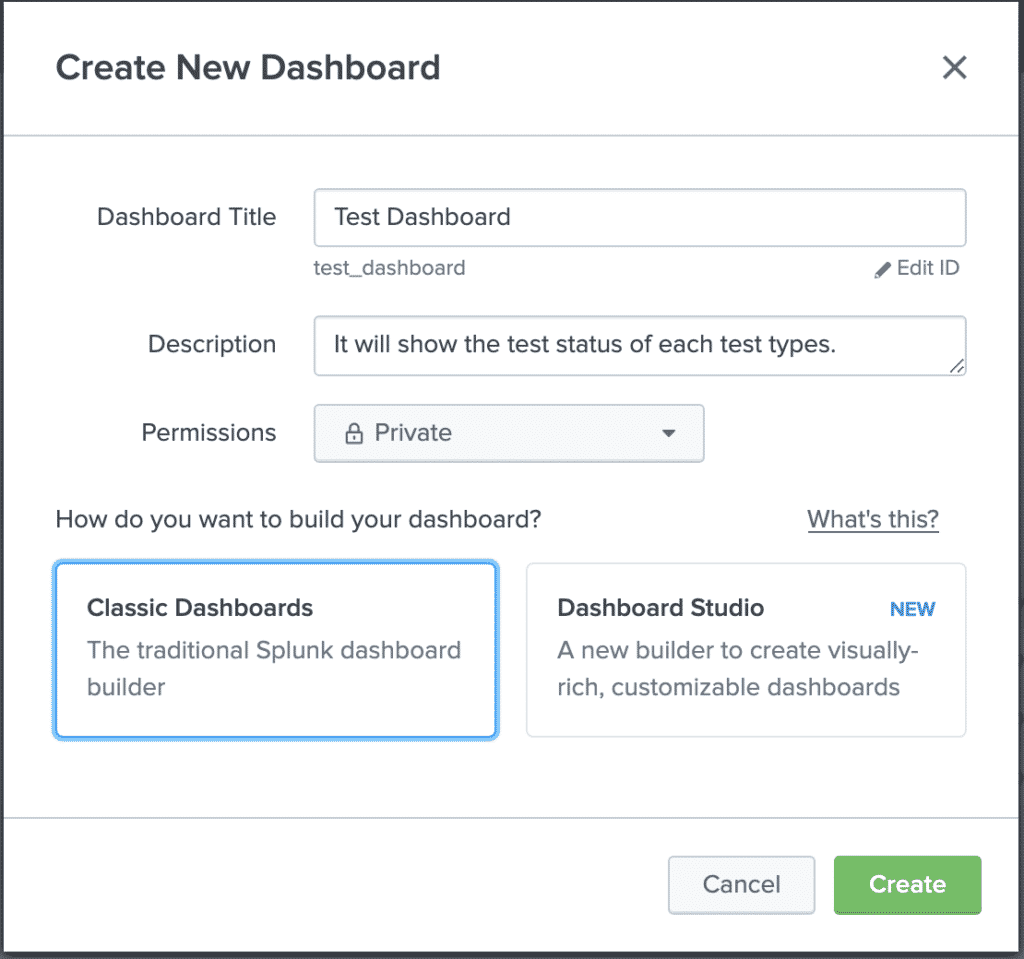
Task: Click the pencil icon next to Edit ID
Action: click(x=883, y=268)
